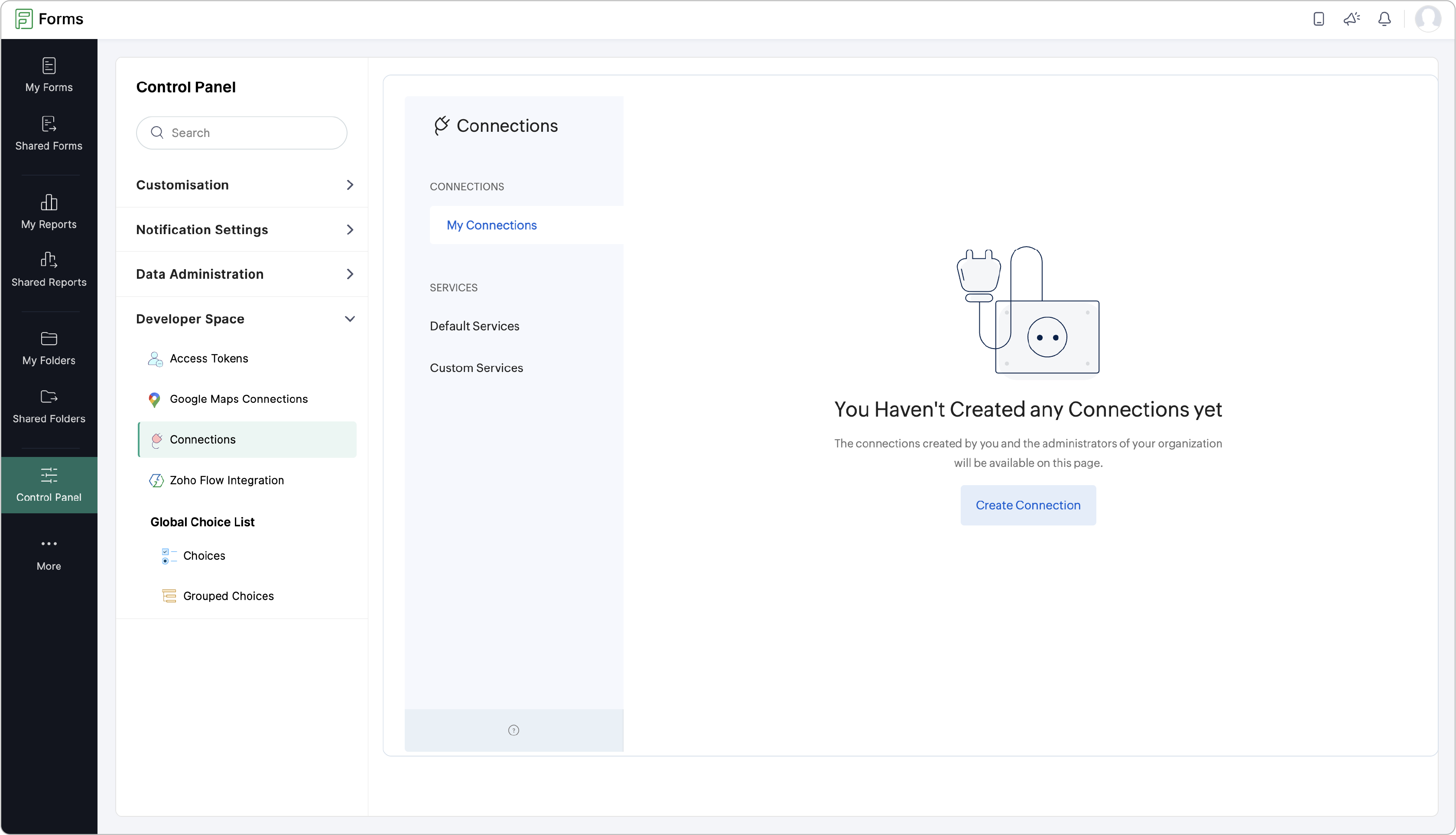The width and height of the screenshot is (1456, 835).
Task: Select the My Connections tab
Action: pyautogui.click(x=492, y=225)
